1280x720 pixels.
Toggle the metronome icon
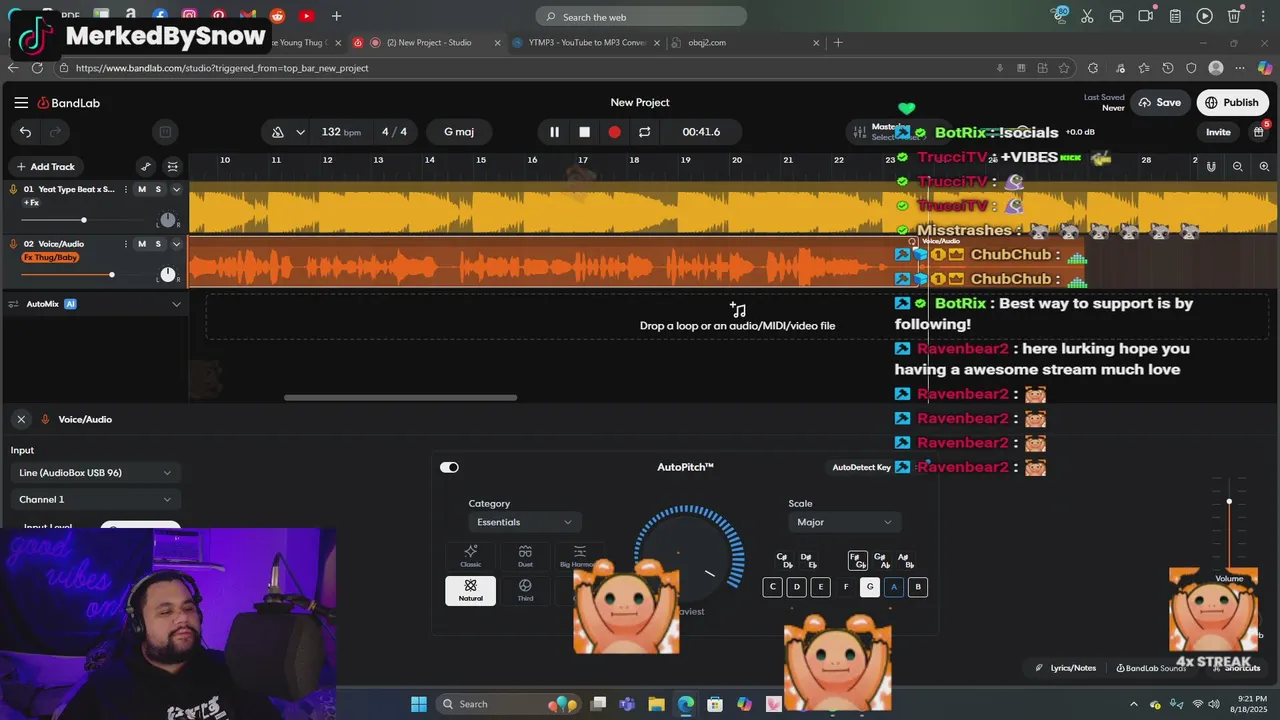tap(278, 132)
